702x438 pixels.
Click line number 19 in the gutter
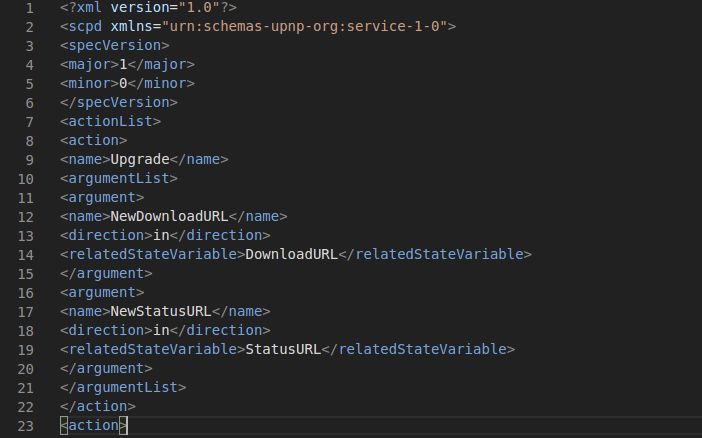26,350
